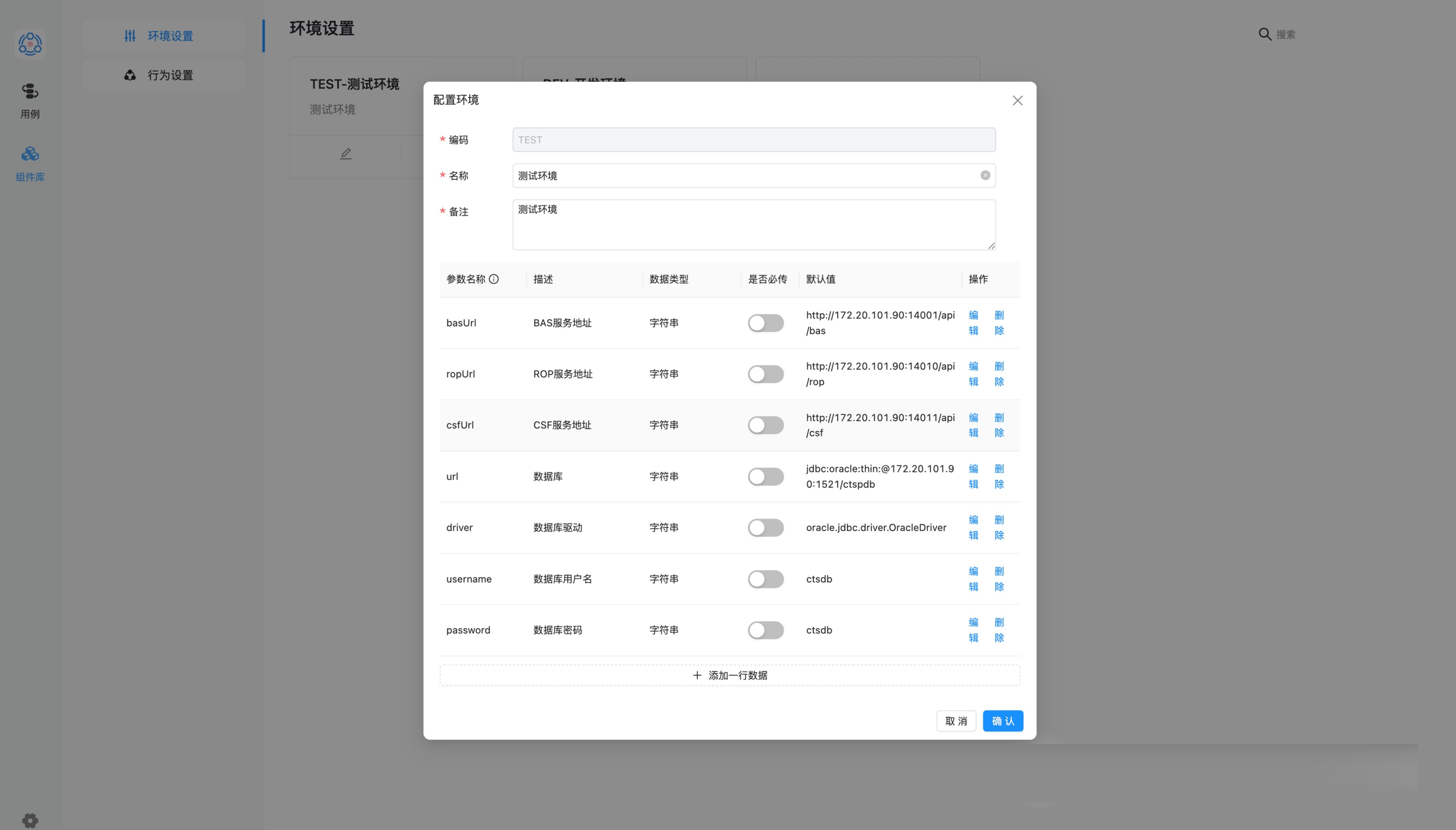1456x830 pixels.
Task: Click the info icon beside 参数名称
Action: (x=494, y=279)
